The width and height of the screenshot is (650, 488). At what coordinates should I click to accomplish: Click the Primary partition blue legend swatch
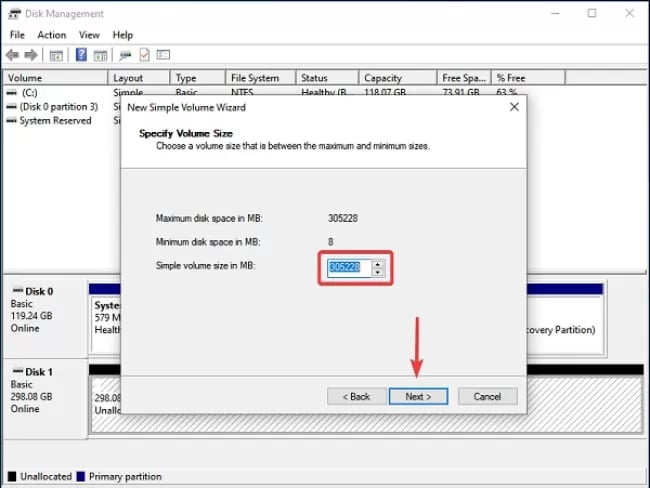tap(81, 476)
